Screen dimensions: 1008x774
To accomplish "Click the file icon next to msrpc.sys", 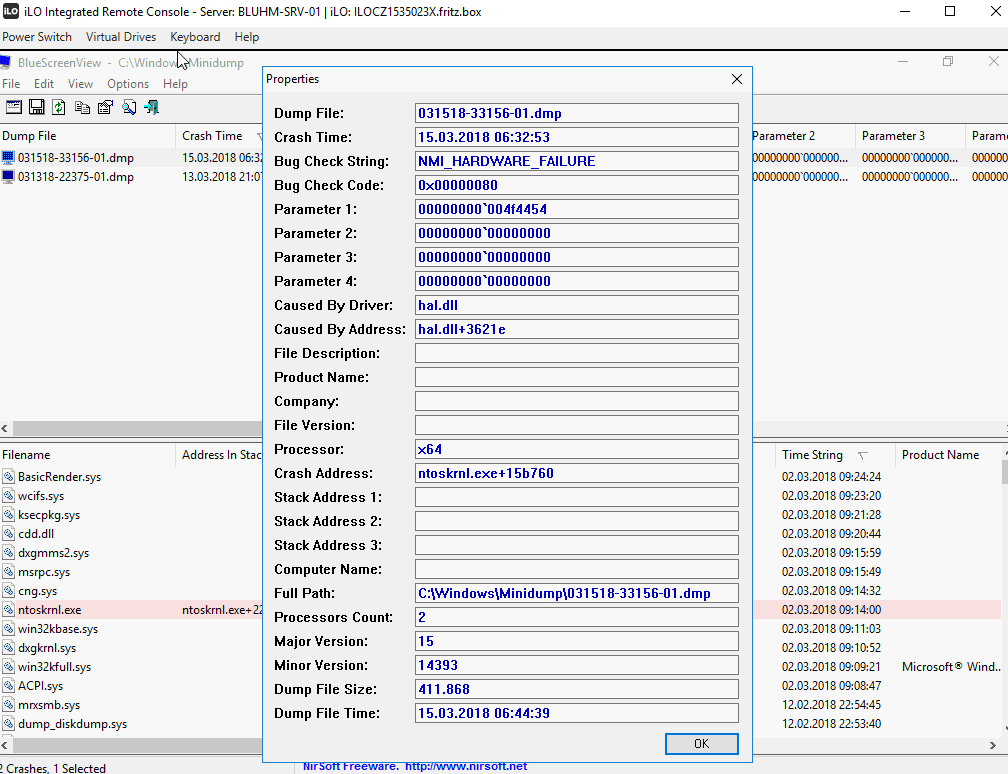I will pyautogui.click(x=8, y=572).
